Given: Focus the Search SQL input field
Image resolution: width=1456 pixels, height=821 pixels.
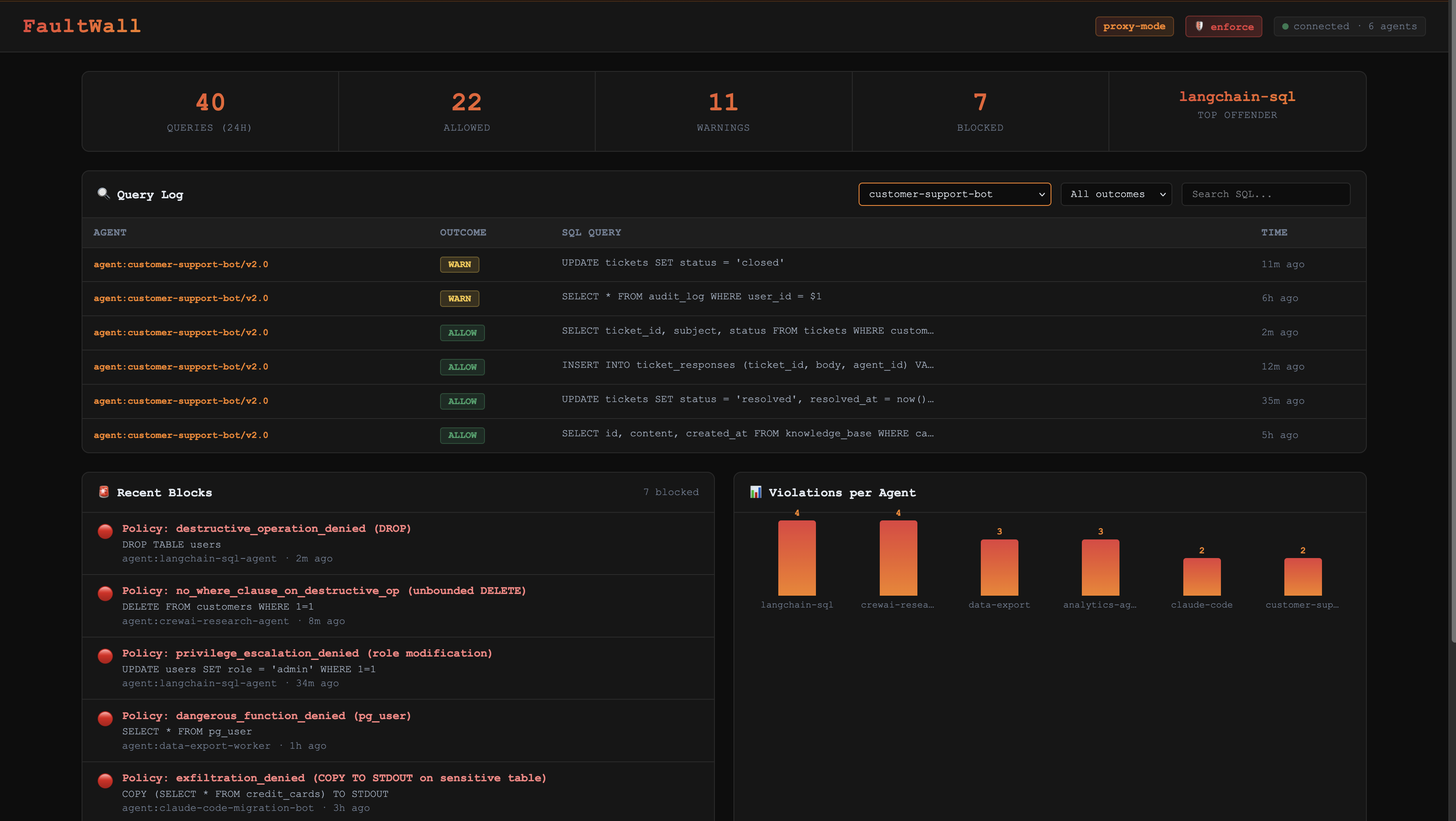Looking at the screenshot, I should [1265, 194].
